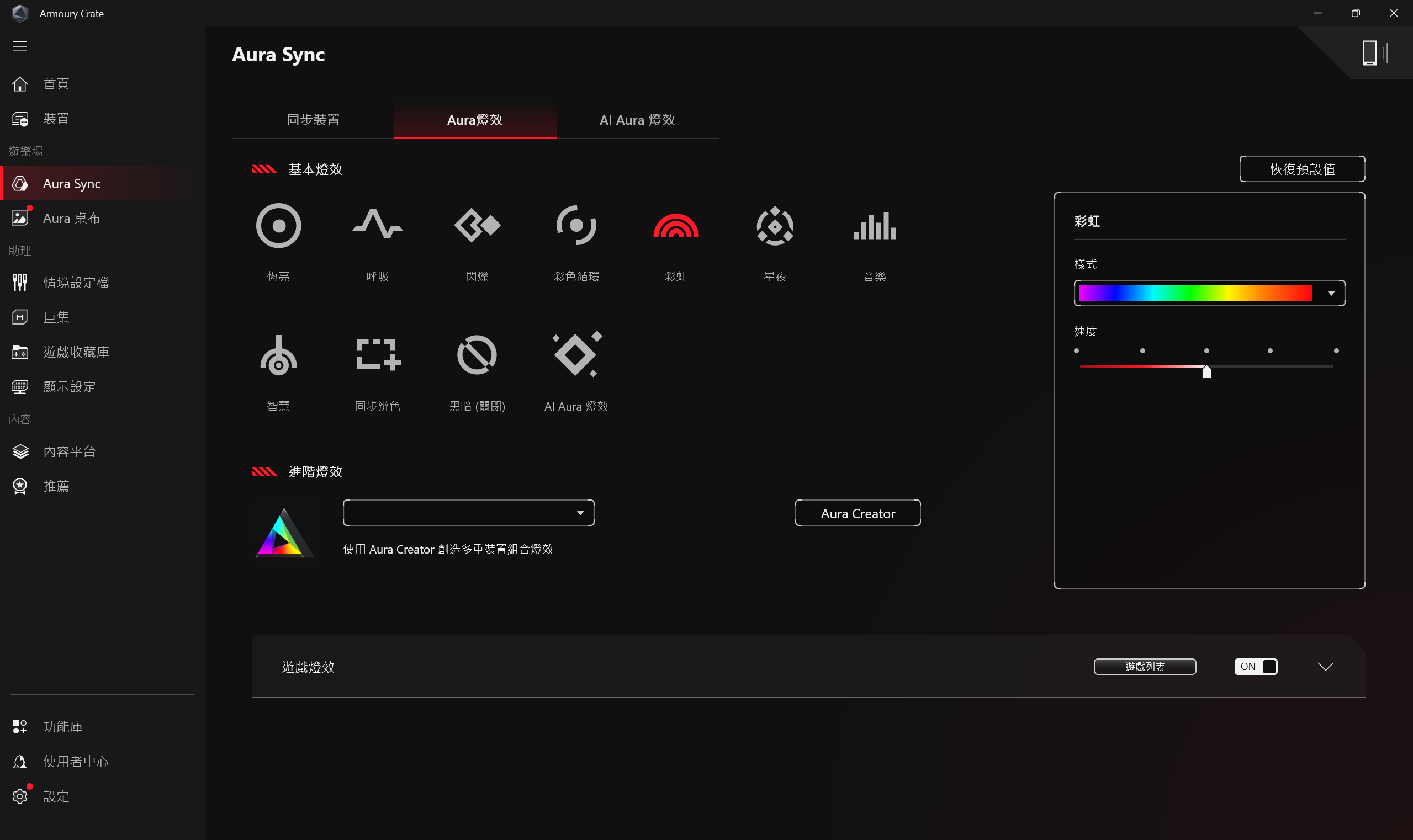Open 使用者中心 user center in the sidebar

tap(102, 762)
